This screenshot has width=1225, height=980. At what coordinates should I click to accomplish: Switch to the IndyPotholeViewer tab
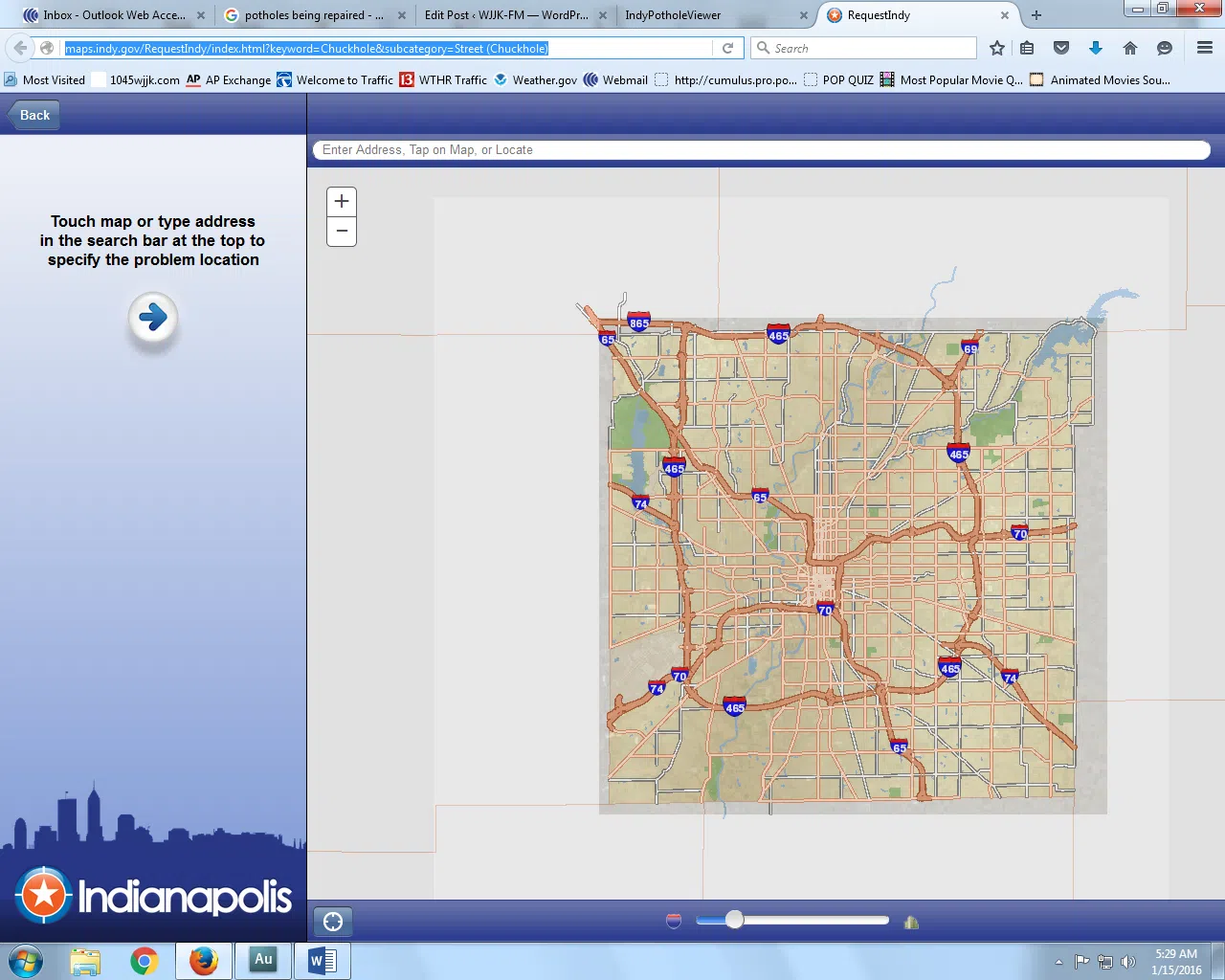673,15
